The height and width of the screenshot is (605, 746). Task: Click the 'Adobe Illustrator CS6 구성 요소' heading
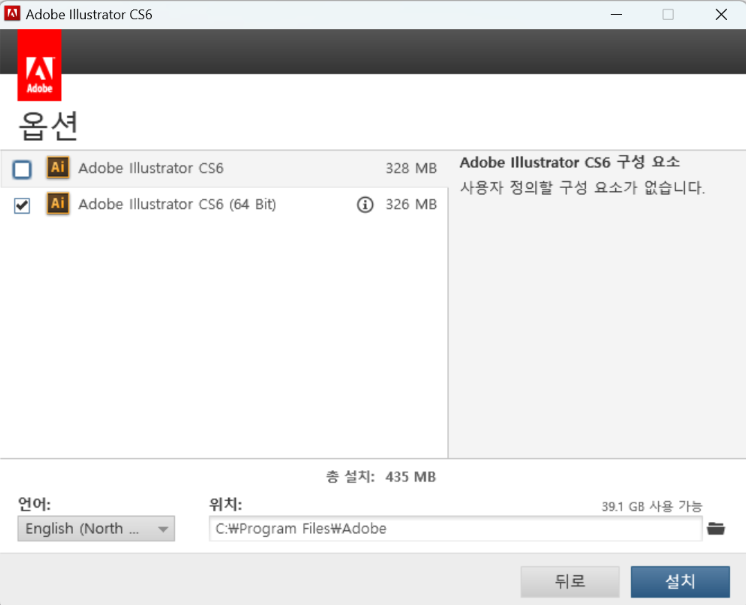pos(569,162)
